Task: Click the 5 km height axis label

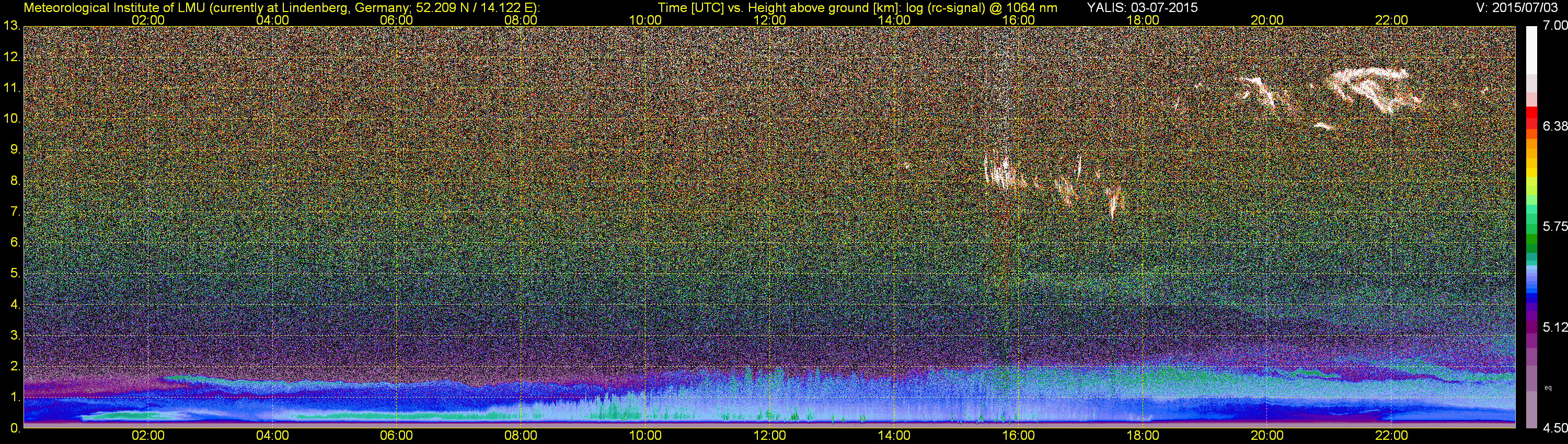Action: tap(15, 274)
